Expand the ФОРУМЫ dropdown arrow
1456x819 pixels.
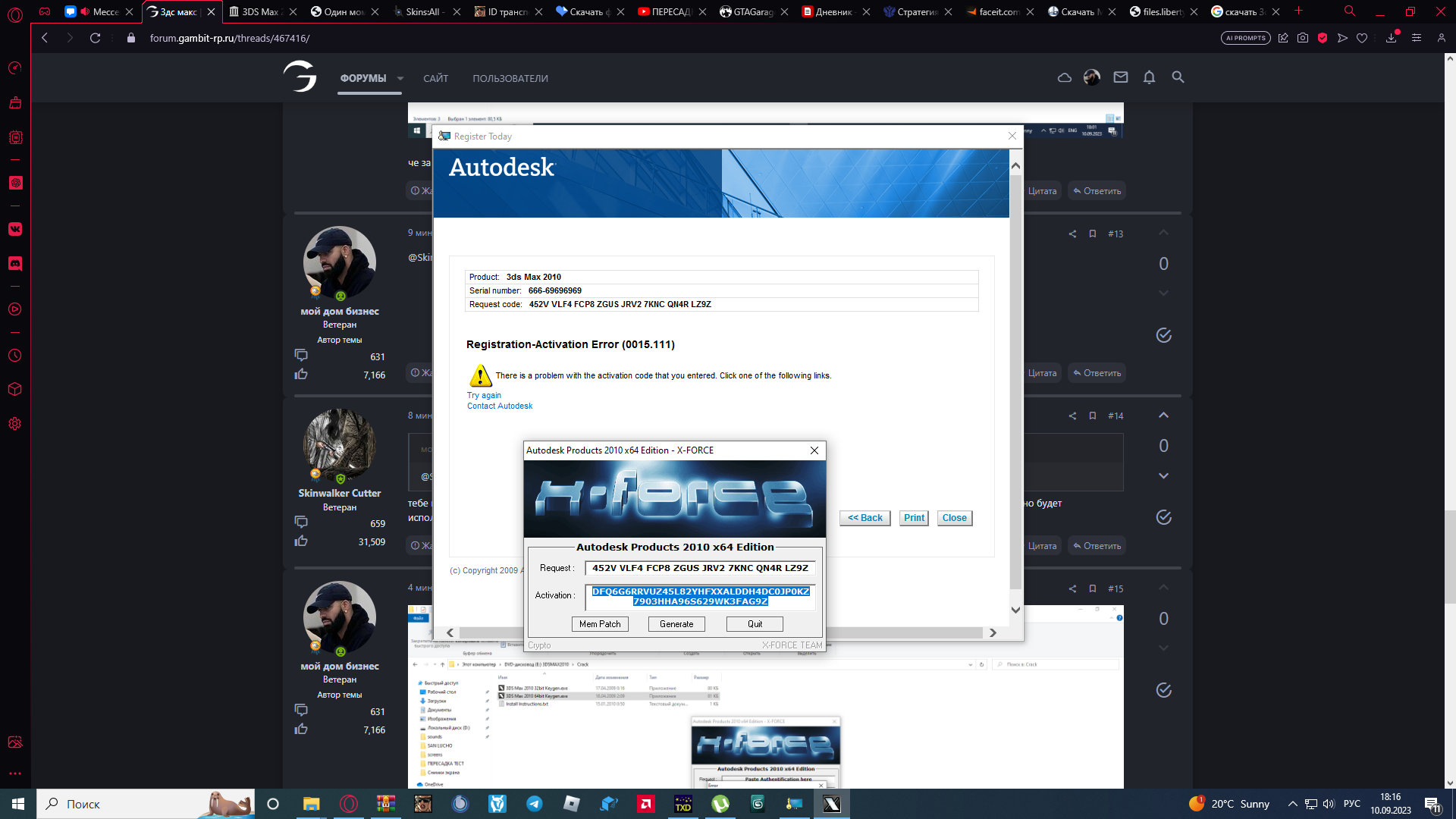click(x=400, y=79)
